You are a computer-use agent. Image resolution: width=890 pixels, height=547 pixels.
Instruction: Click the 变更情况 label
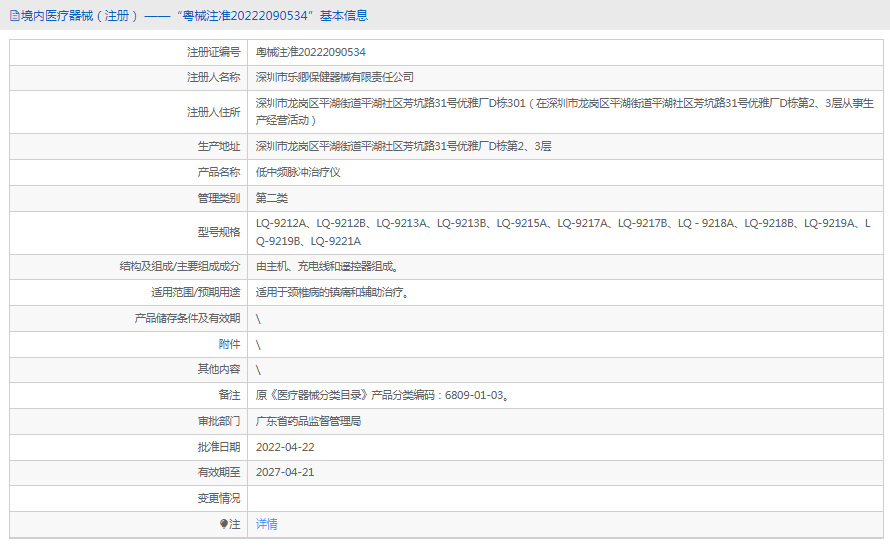tap(219, 498)
